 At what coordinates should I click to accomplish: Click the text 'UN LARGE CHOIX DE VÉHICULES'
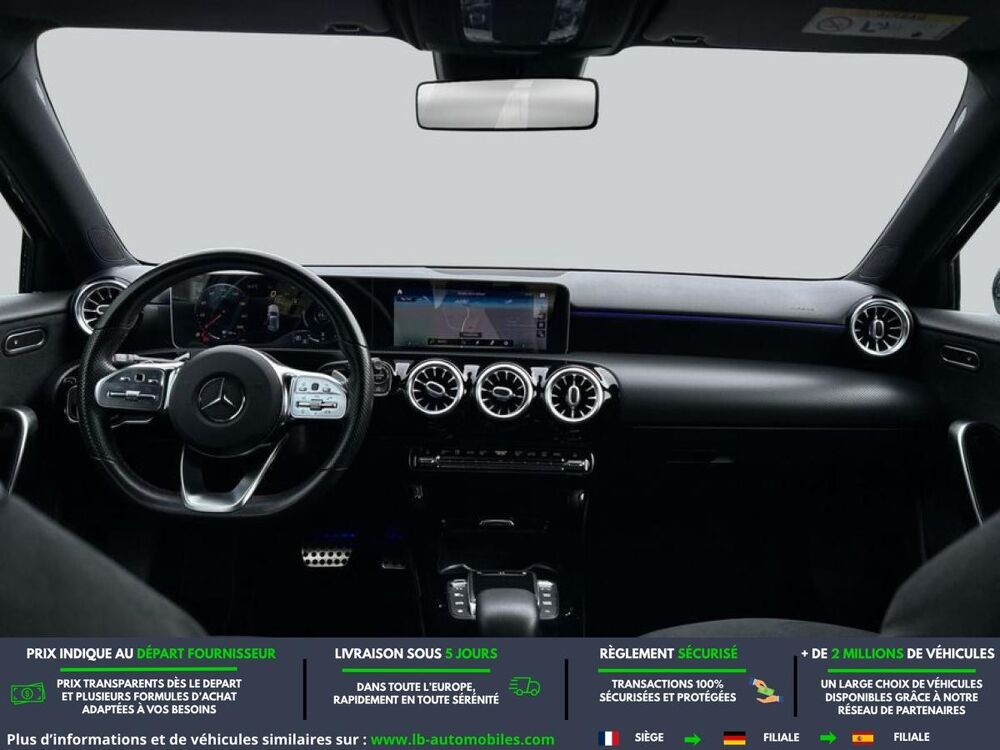(901, 684)
